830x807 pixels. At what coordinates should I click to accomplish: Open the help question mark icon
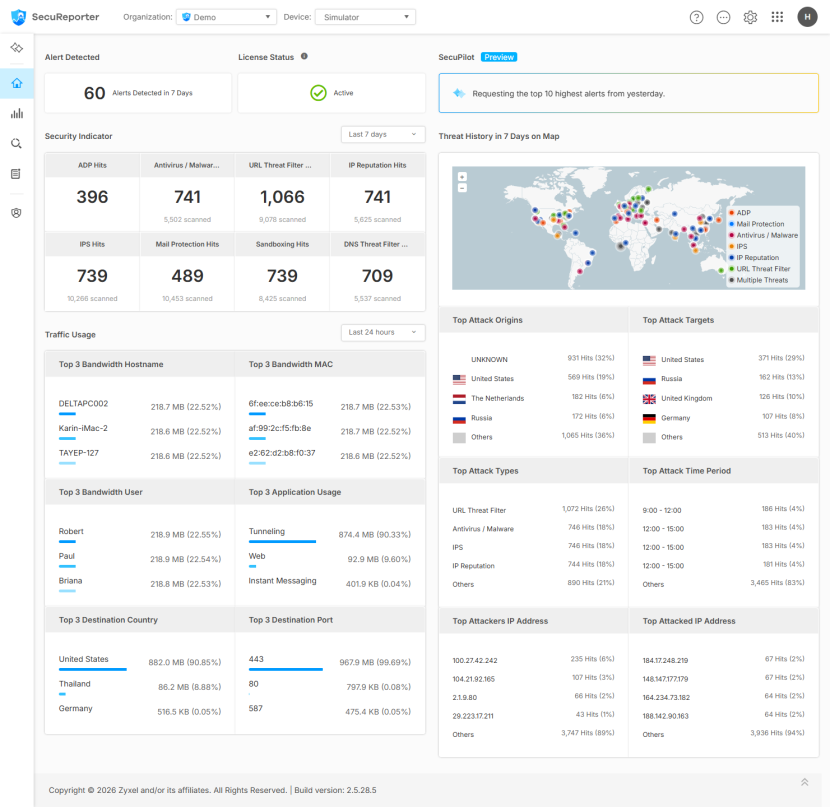click(x=696, y=17)
